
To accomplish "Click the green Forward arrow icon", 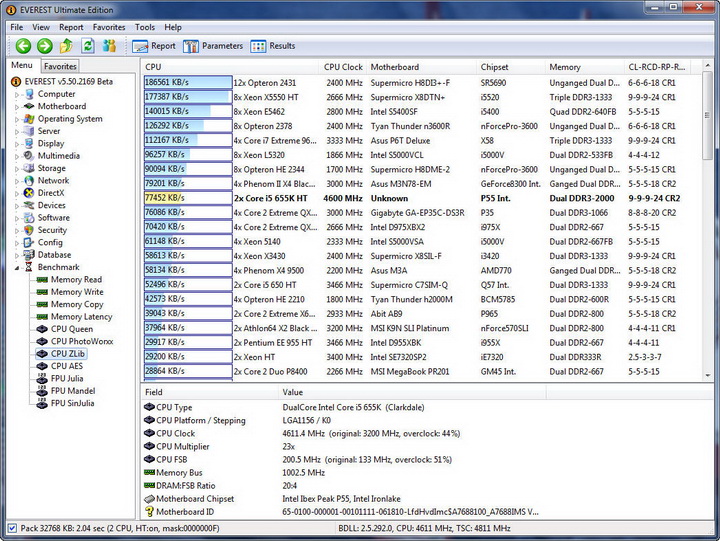I will pyautogui.click(x=45, y=46).
